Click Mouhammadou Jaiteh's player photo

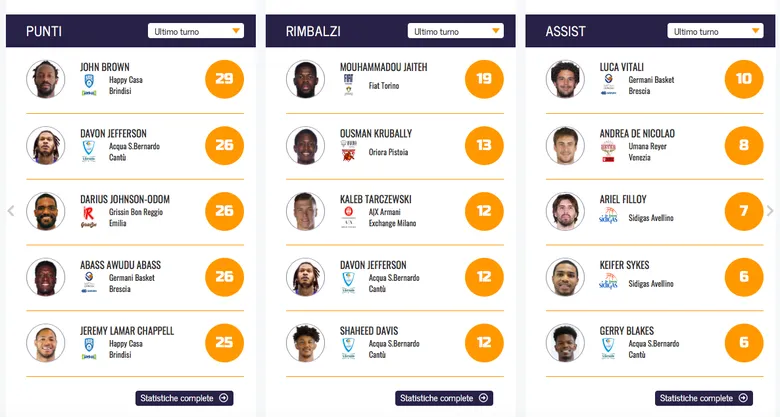point(305,79)
